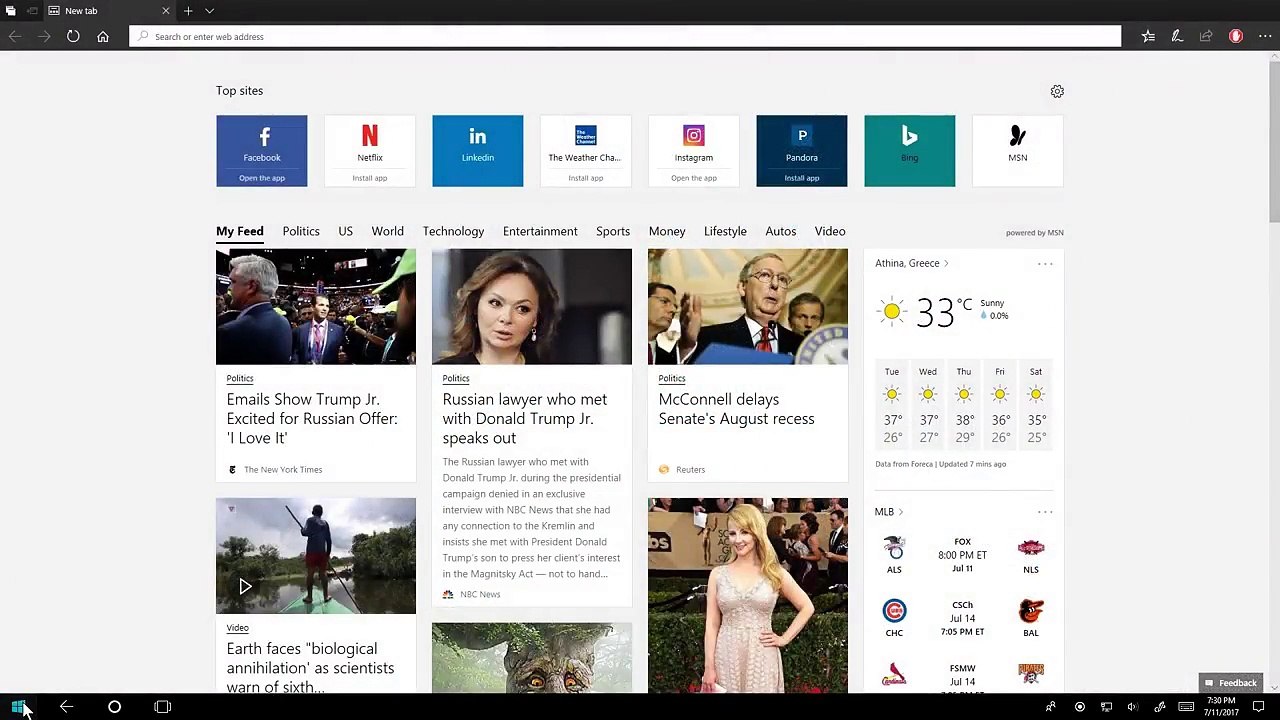1280x720 pixels.
Task: Click the Share icon in toolbar
Action: [1206, 36]
